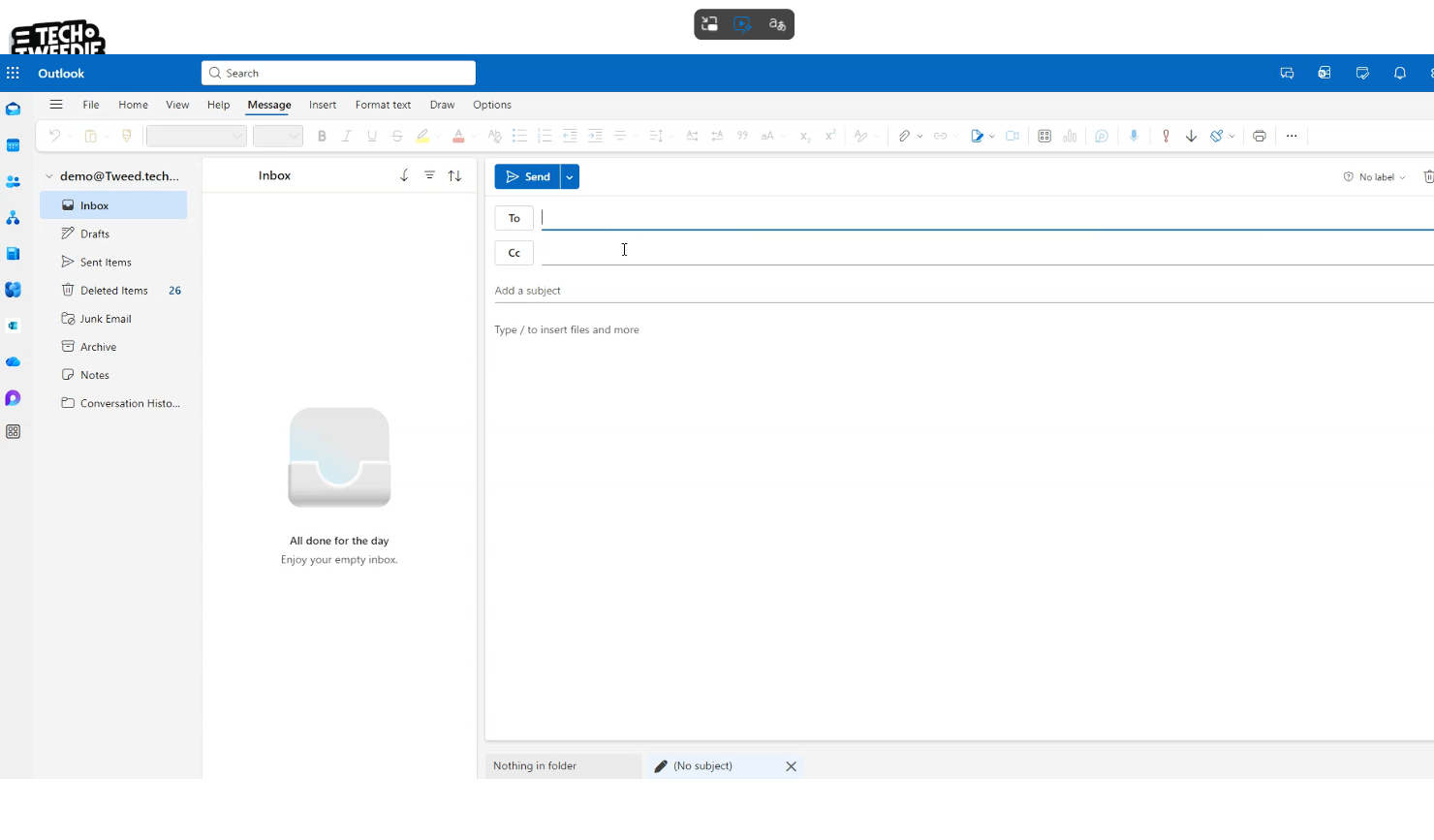Toggle the hamburger navigation pane button
This screenshot has height=840, width=1434.
[56, 105]
